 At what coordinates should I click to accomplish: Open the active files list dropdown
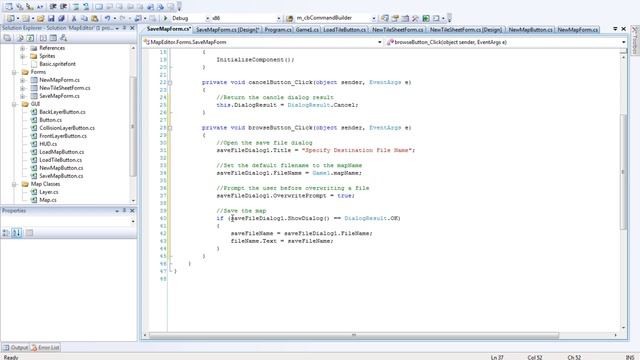(x=615, y=29)
